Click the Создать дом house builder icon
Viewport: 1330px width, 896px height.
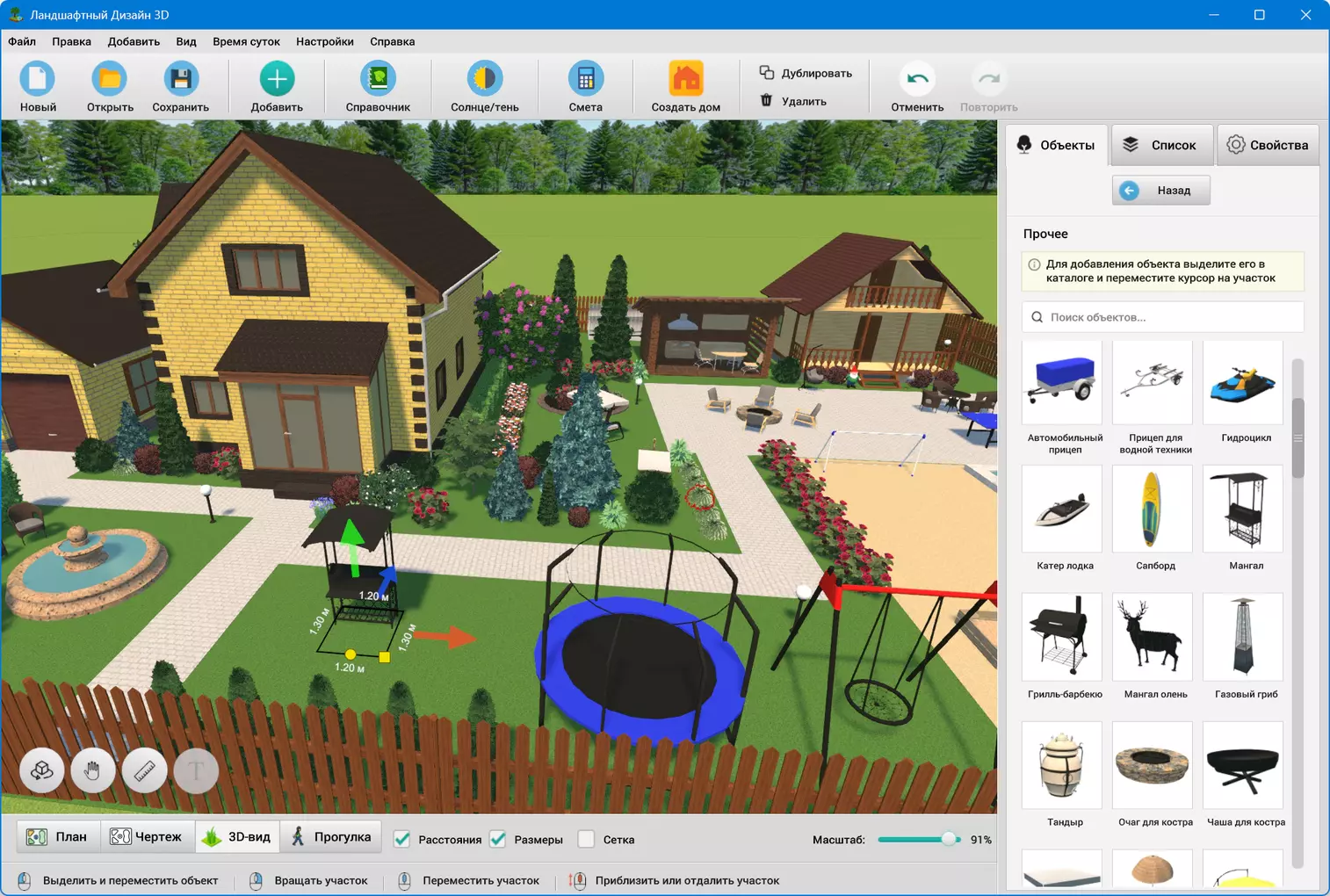point(685,79)
